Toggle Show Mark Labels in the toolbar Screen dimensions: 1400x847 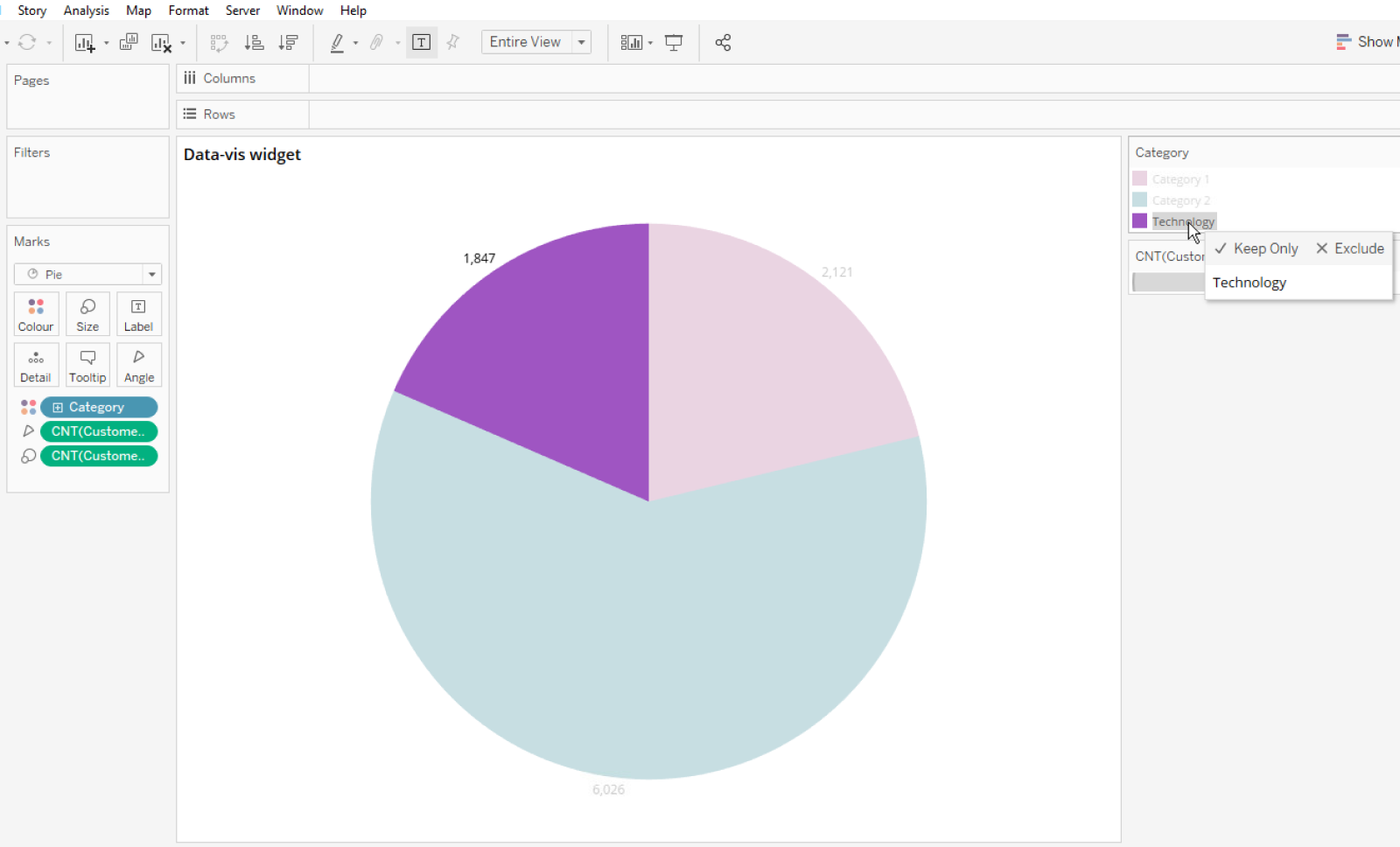click(x=422, y=41)
